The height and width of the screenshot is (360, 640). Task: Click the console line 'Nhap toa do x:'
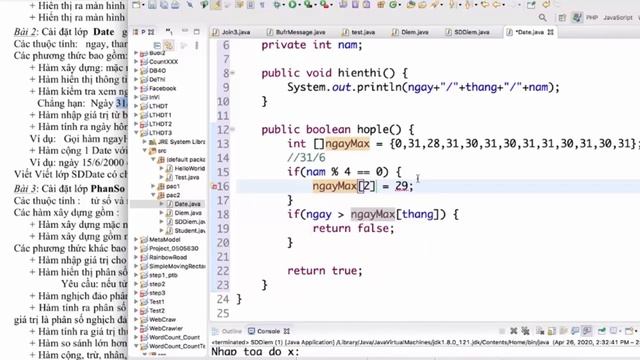point(255,352)
